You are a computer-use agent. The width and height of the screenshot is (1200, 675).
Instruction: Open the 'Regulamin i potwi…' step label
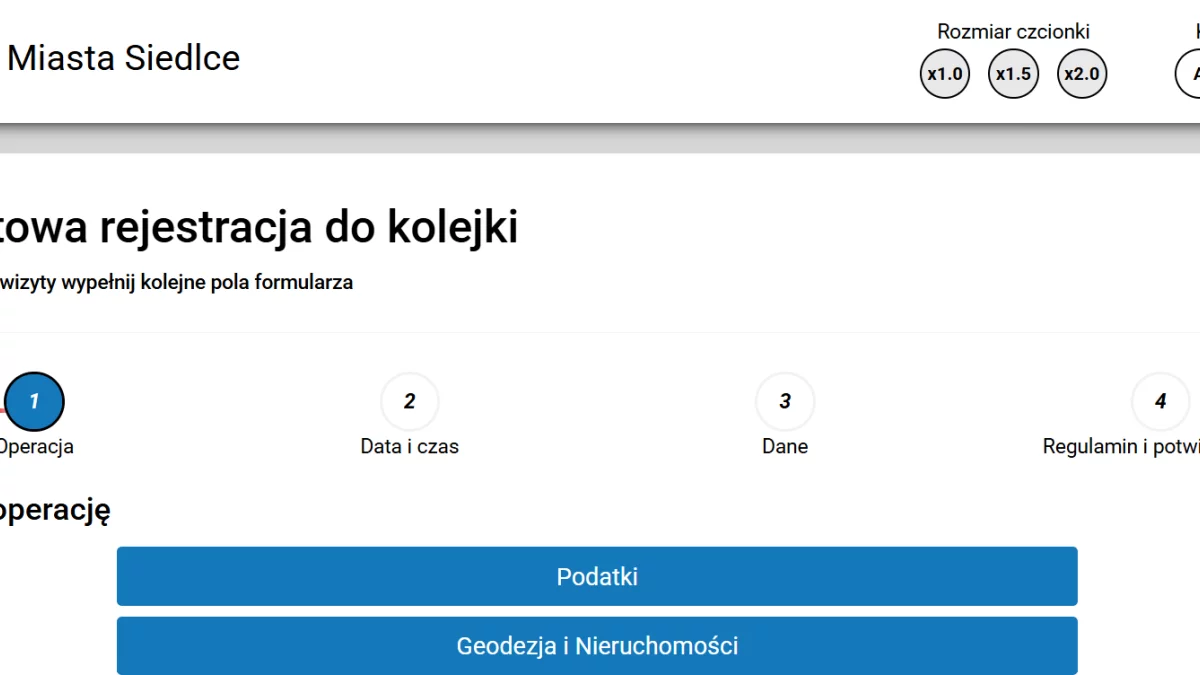click(x=1121, y=447)
